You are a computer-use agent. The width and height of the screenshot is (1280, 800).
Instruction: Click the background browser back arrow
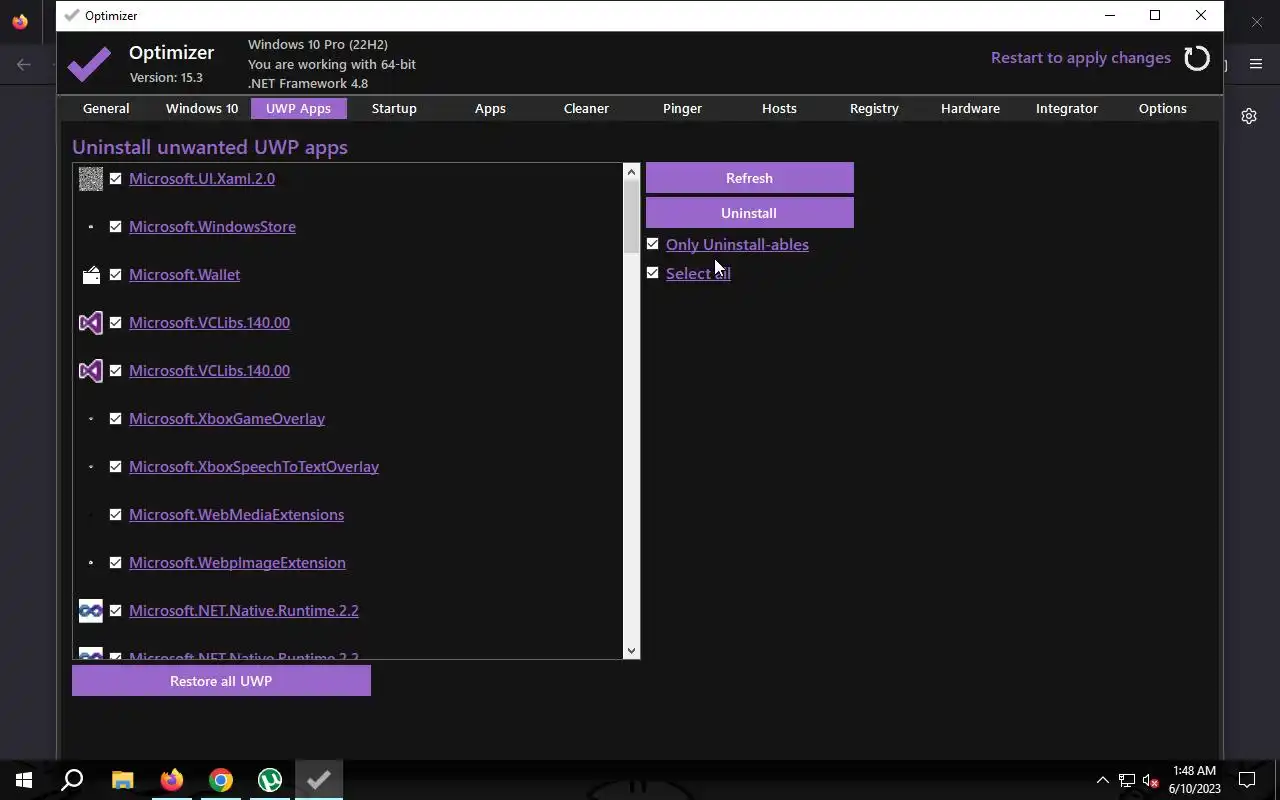(23, 64)
